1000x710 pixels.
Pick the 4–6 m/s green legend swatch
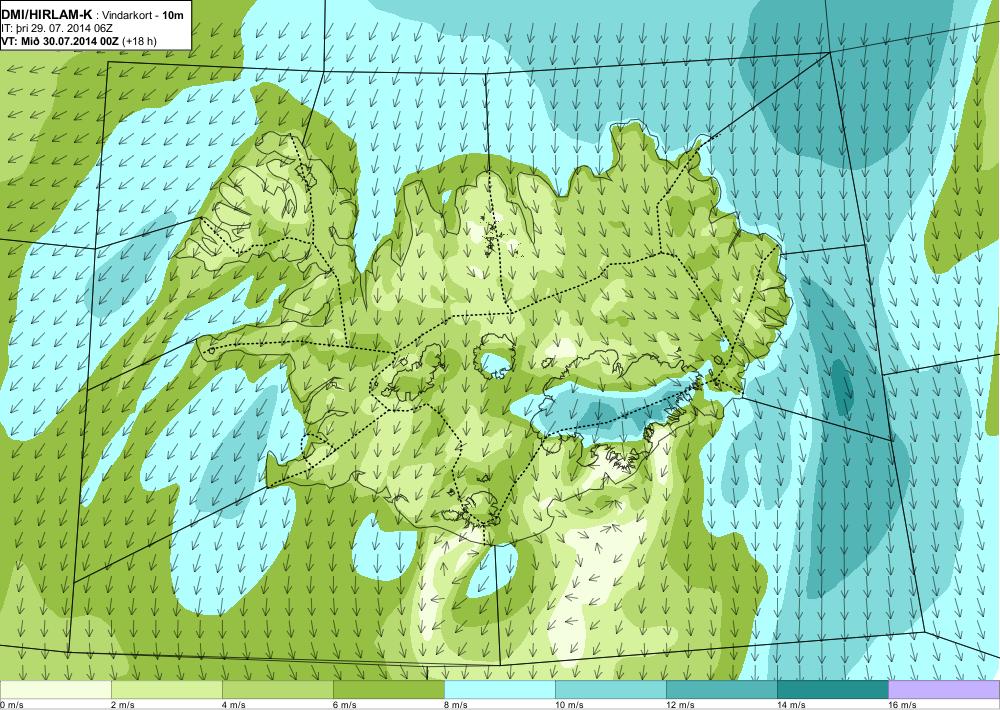[278, 690]
